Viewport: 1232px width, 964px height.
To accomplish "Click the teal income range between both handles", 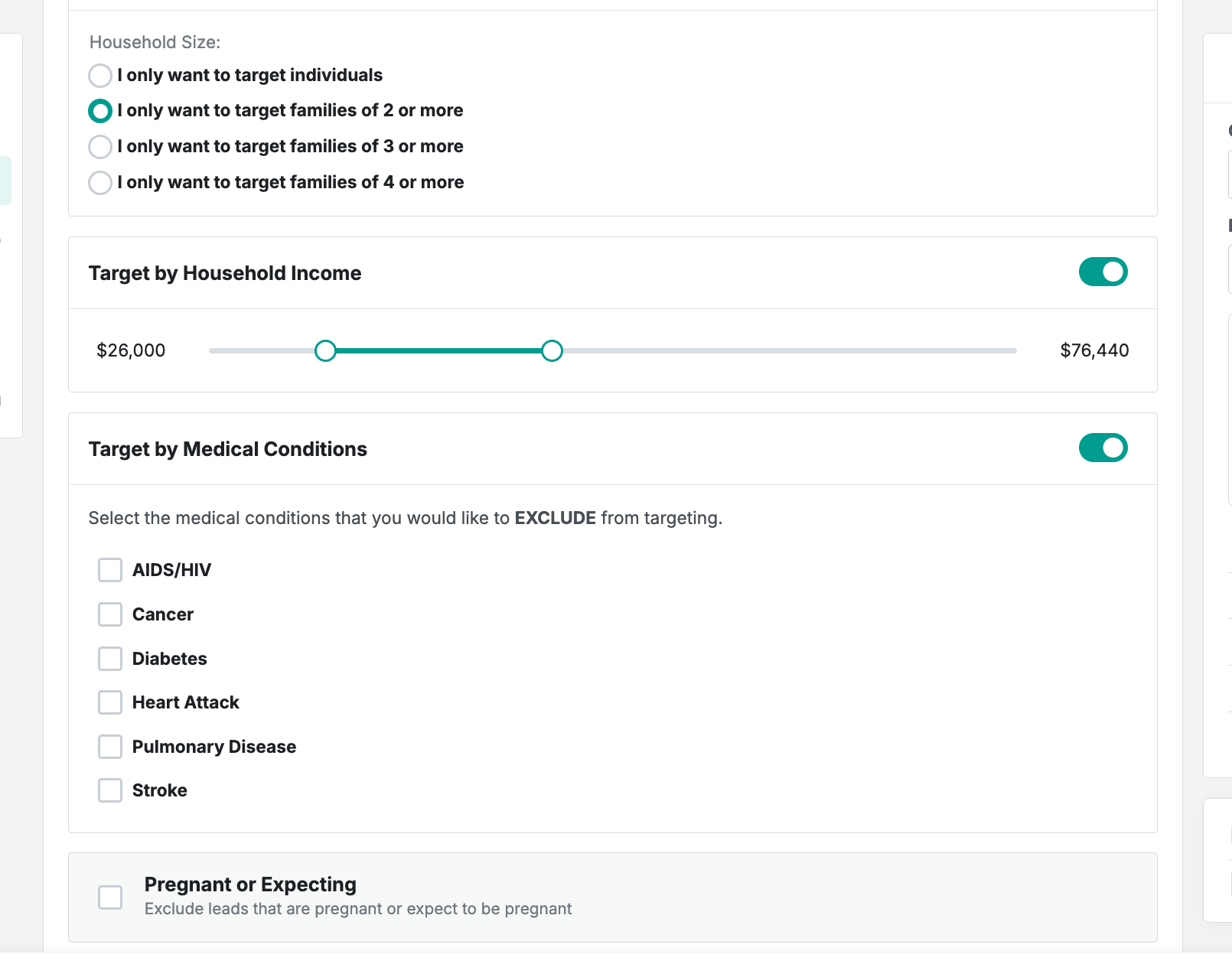I will coord(438,351).
